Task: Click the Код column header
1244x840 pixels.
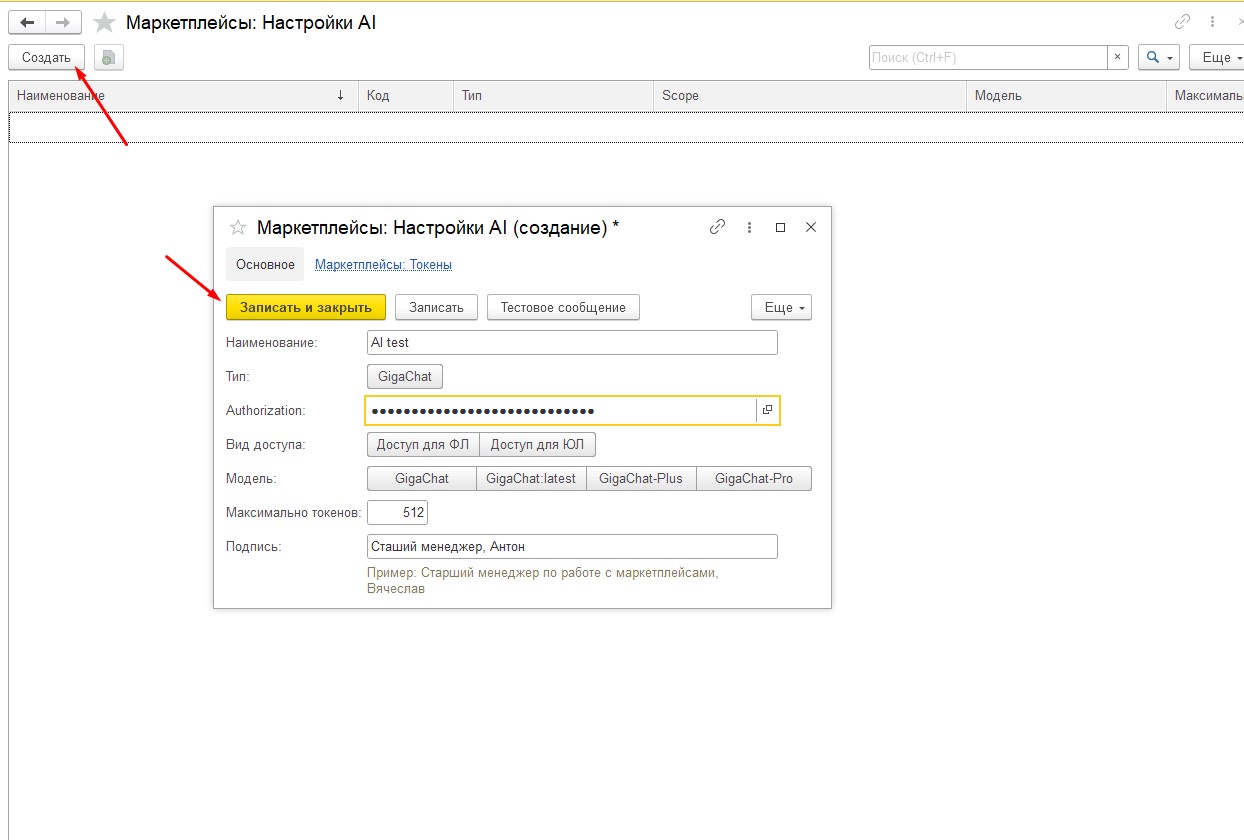Action: (x=405, y=95)
